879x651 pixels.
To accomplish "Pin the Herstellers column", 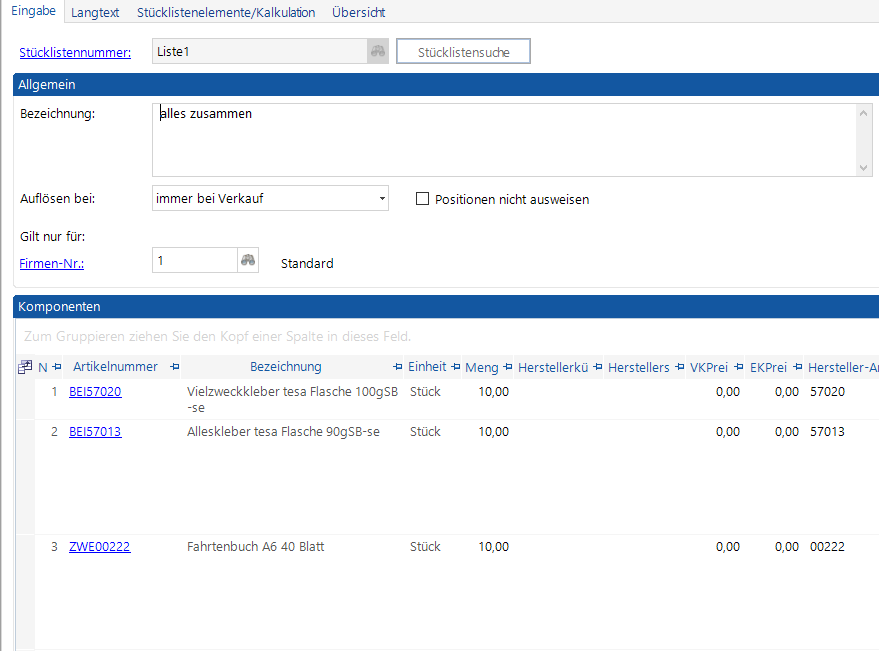I will coord(679,367).
